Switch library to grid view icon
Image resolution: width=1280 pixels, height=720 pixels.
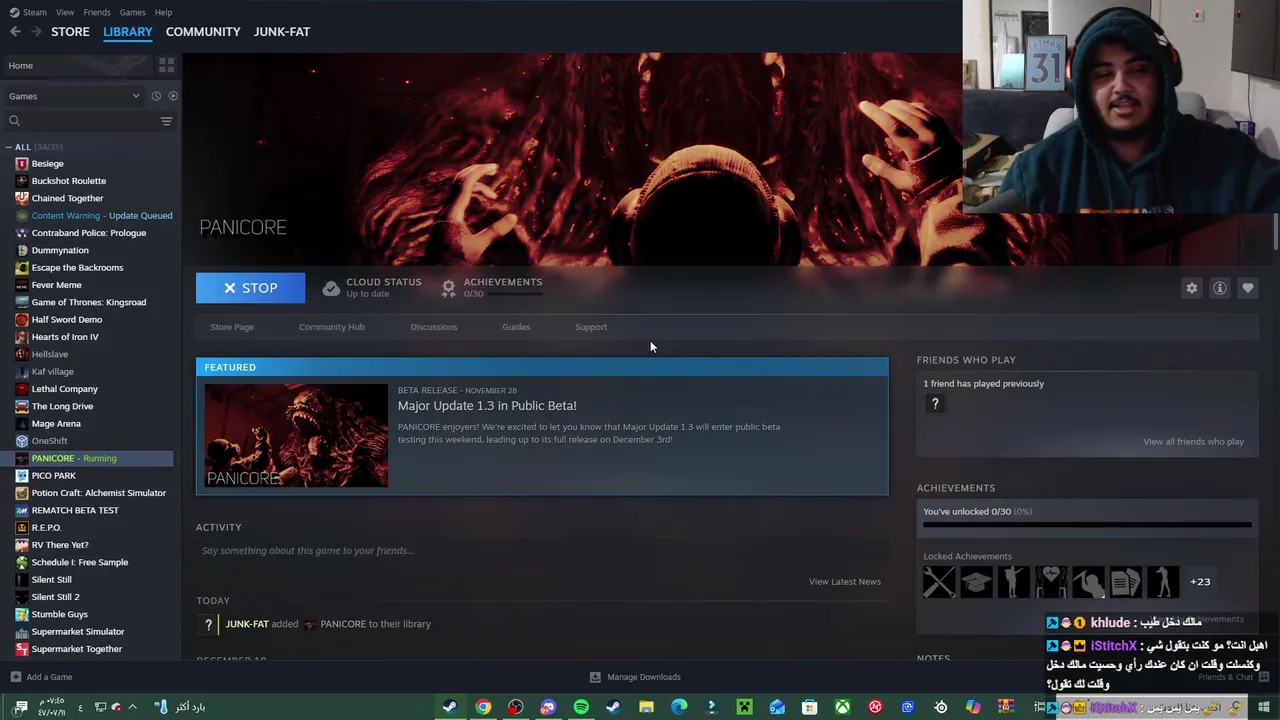pyautogui.click(x=166, y=65)
